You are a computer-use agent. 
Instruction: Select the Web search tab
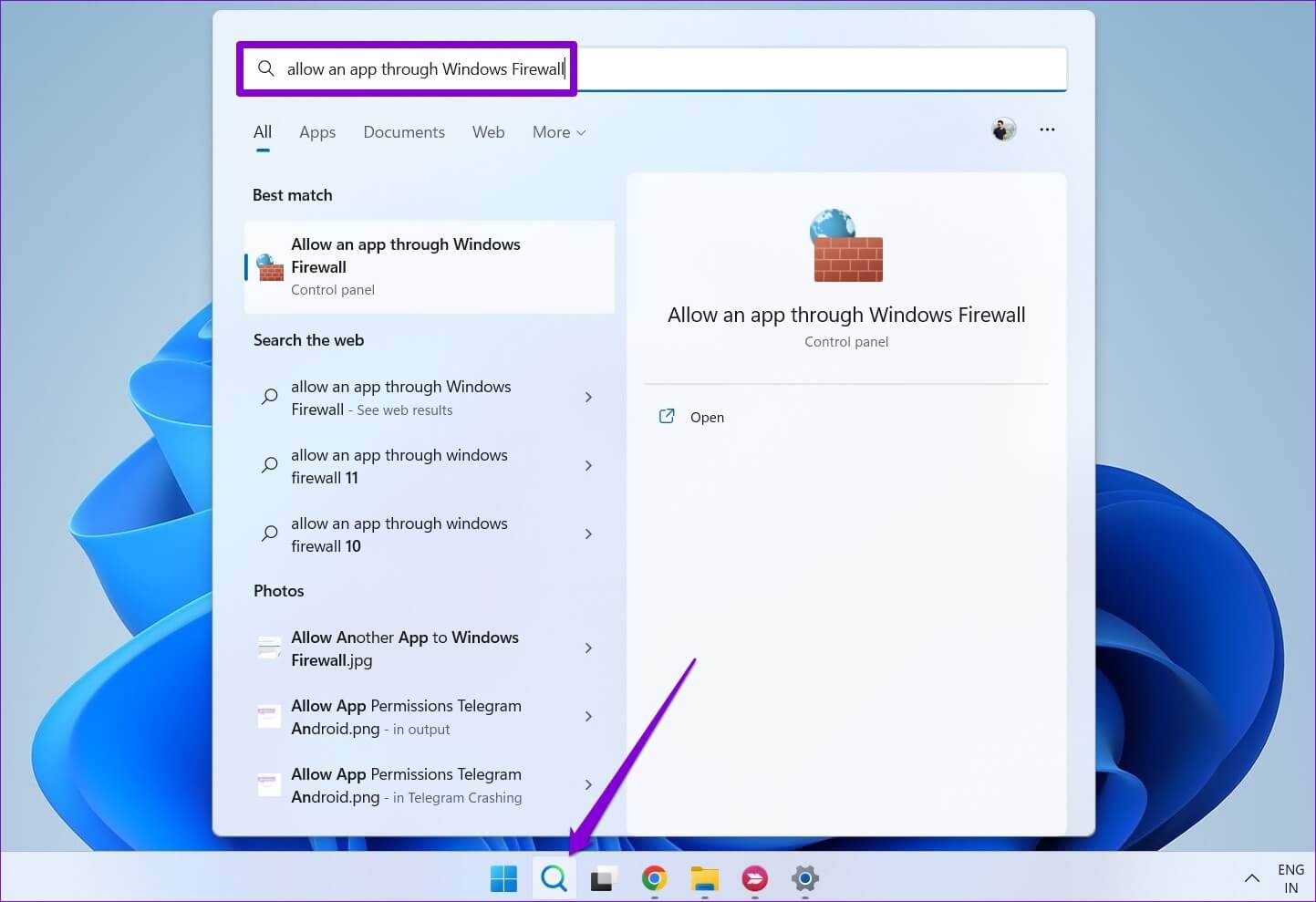[488, 132]
